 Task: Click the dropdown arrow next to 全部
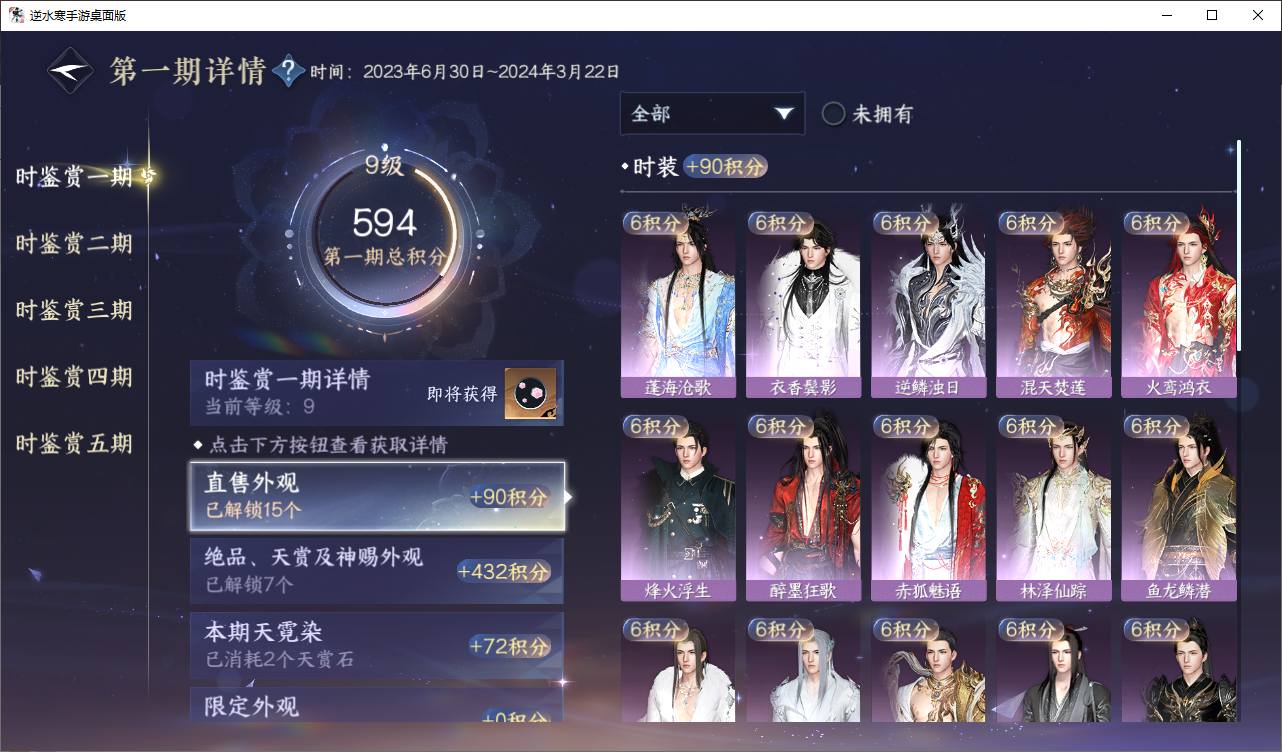[x=784, y=114]
